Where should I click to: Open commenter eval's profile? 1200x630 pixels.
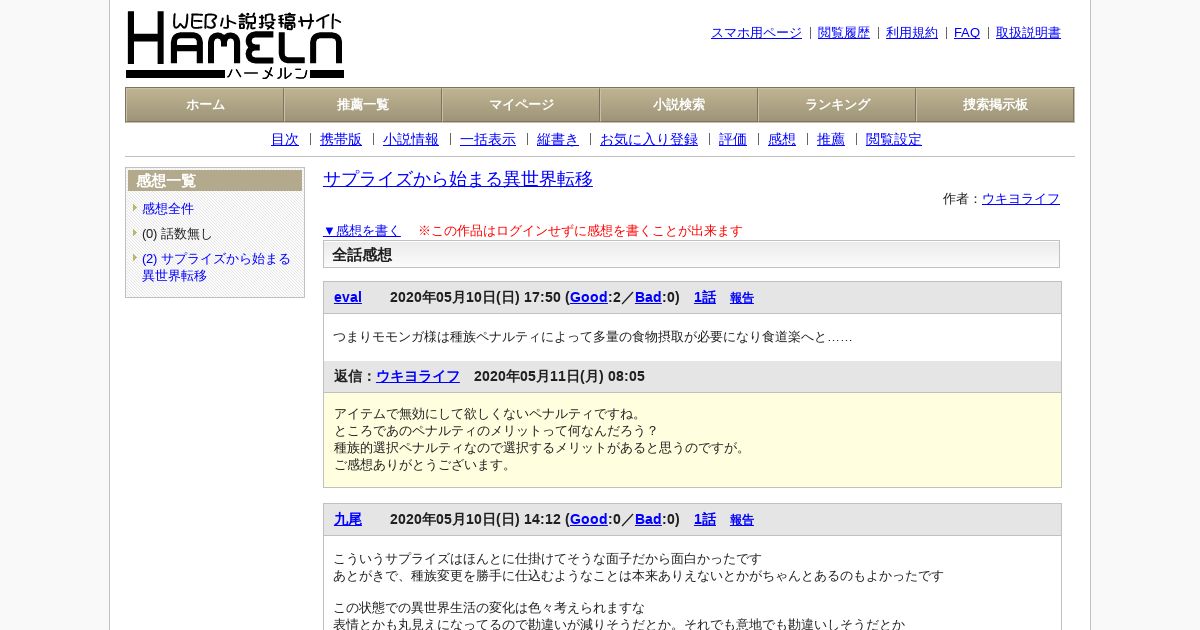click(x=348, y=297)
